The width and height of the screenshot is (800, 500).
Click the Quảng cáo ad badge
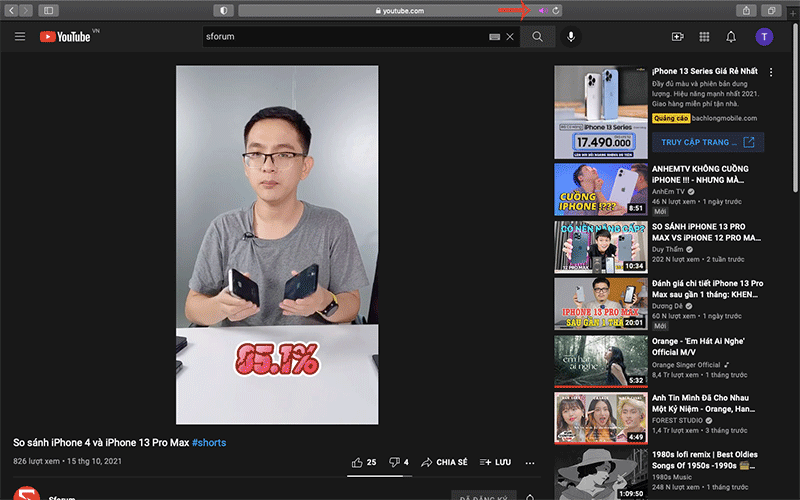(671, 118)
